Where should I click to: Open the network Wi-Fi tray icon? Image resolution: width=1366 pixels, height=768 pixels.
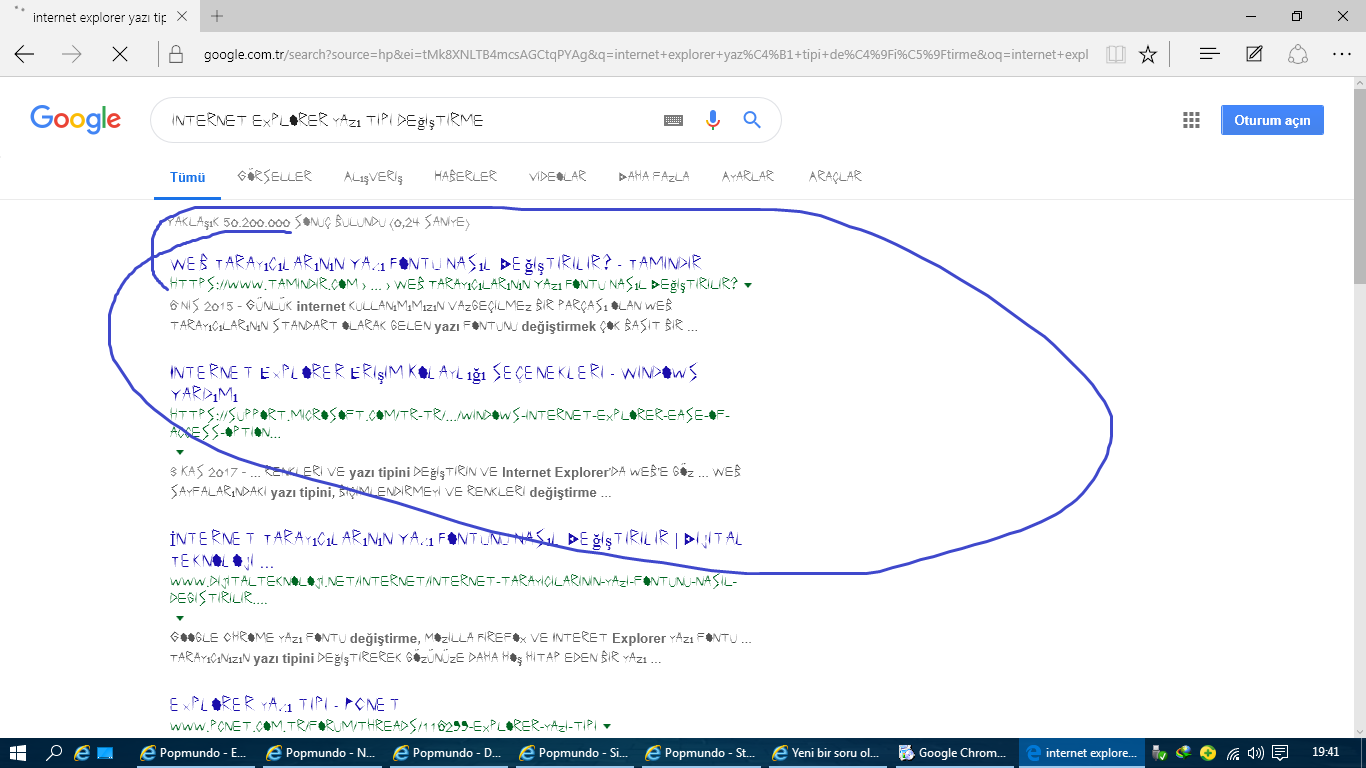pyautogui.click(x=1234, y=752)
